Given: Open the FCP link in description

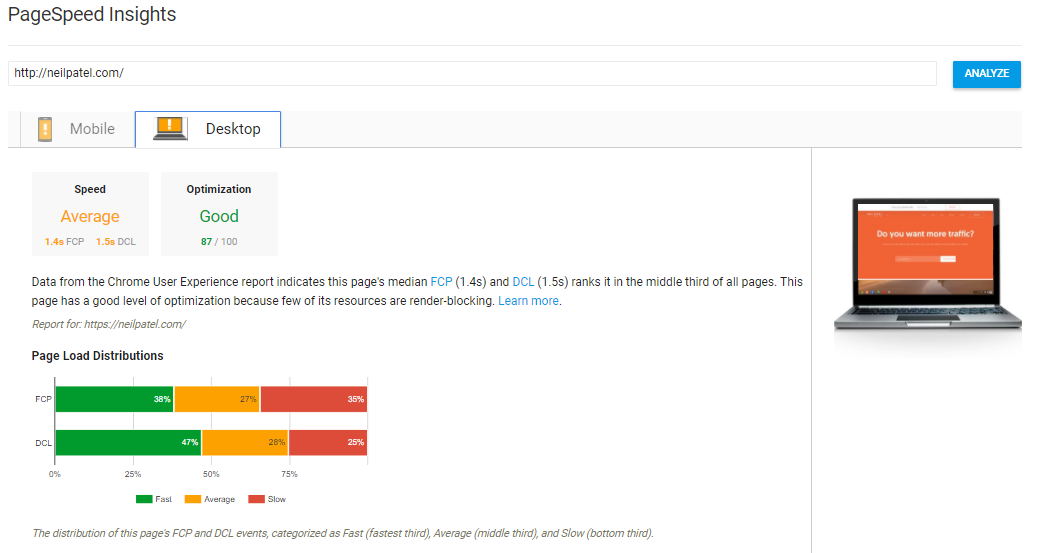Looking at the screenshot, I should [441, 282].
